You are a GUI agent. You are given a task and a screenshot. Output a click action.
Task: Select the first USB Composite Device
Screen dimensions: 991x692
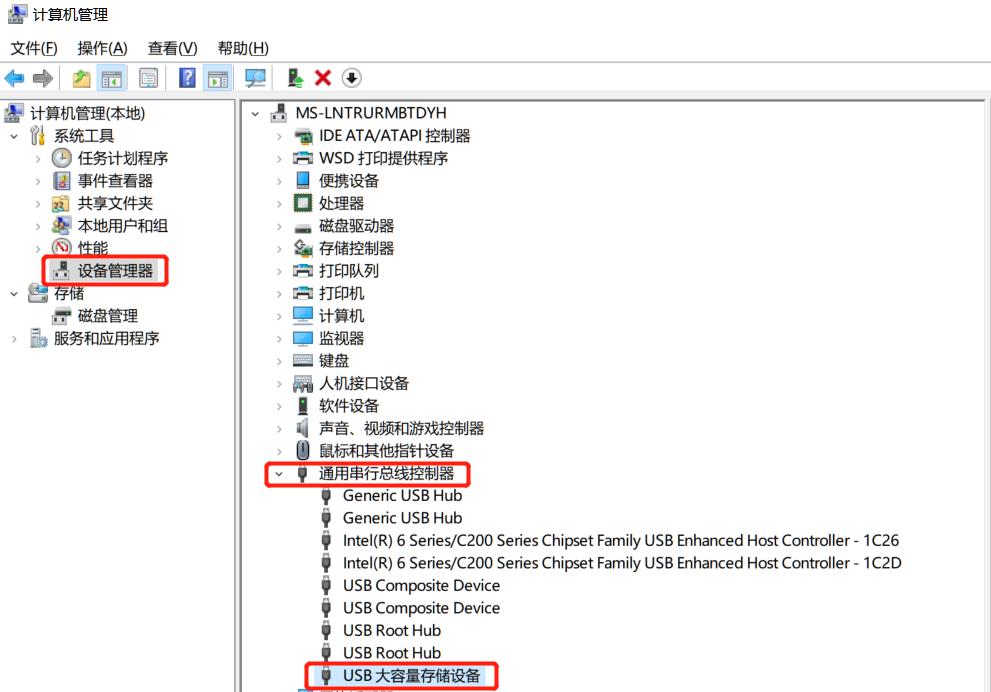[x=421, y=585]
